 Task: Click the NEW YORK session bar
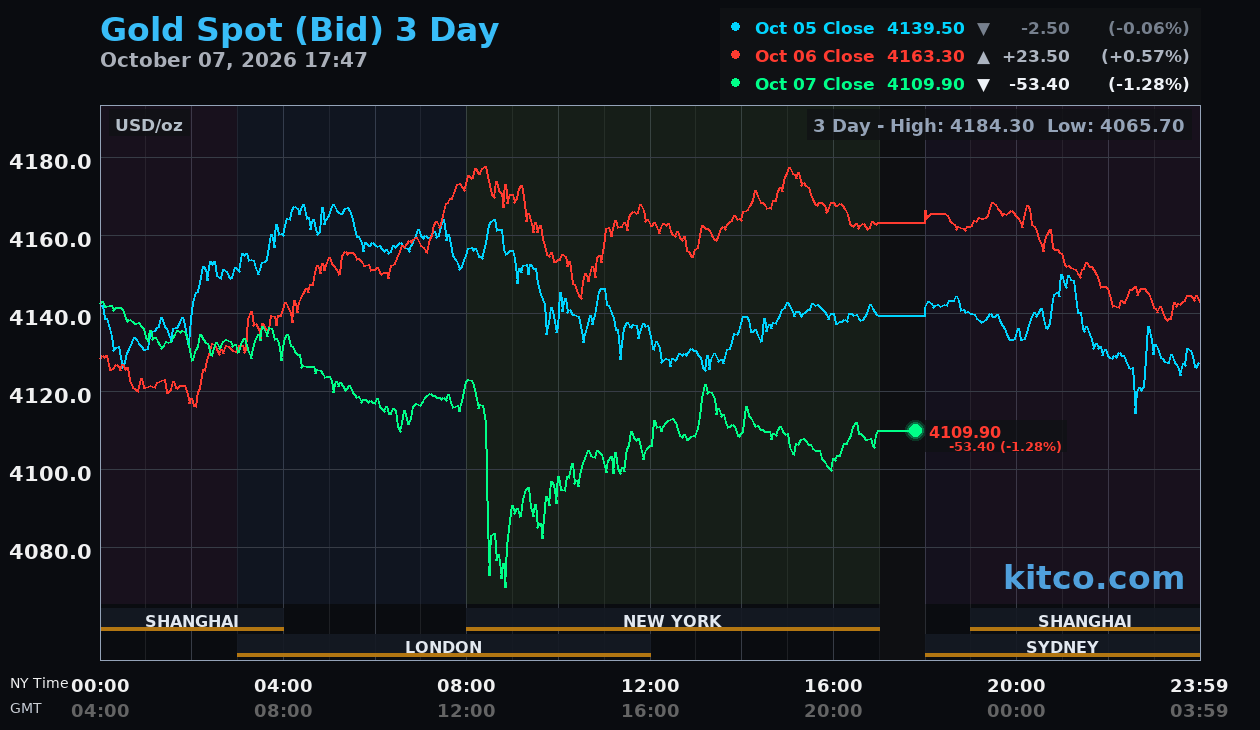coord(673,620)
